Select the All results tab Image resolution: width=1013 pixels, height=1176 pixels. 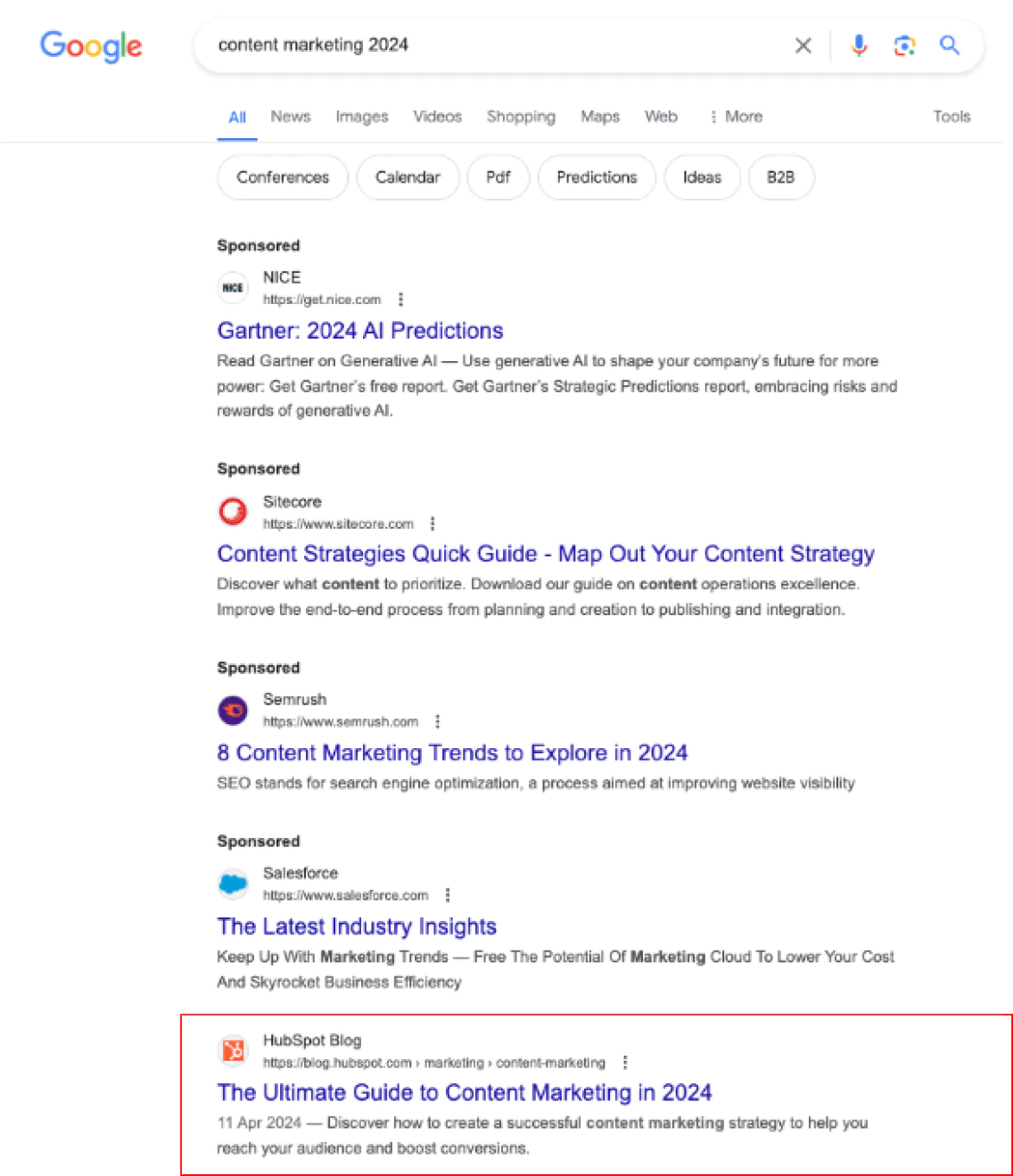pyautogui.click(x=237, y=117)
